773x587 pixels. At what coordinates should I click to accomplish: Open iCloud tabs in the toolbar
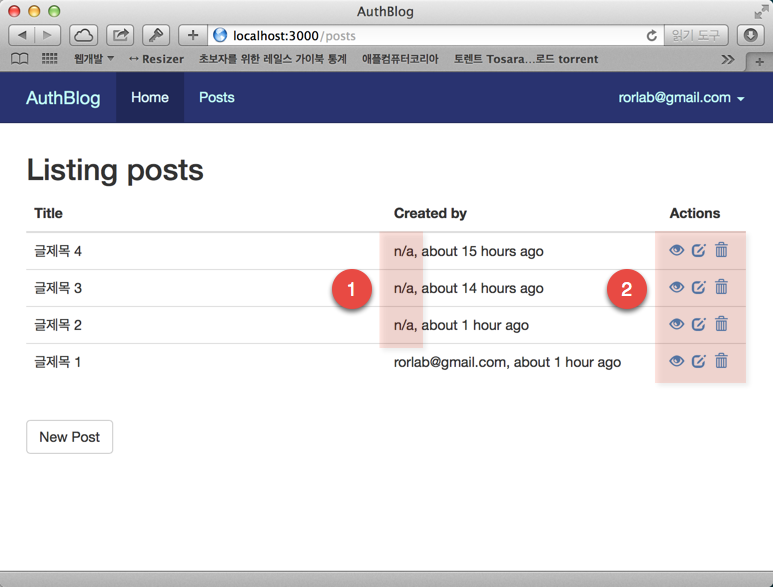[x=83, y=35]
